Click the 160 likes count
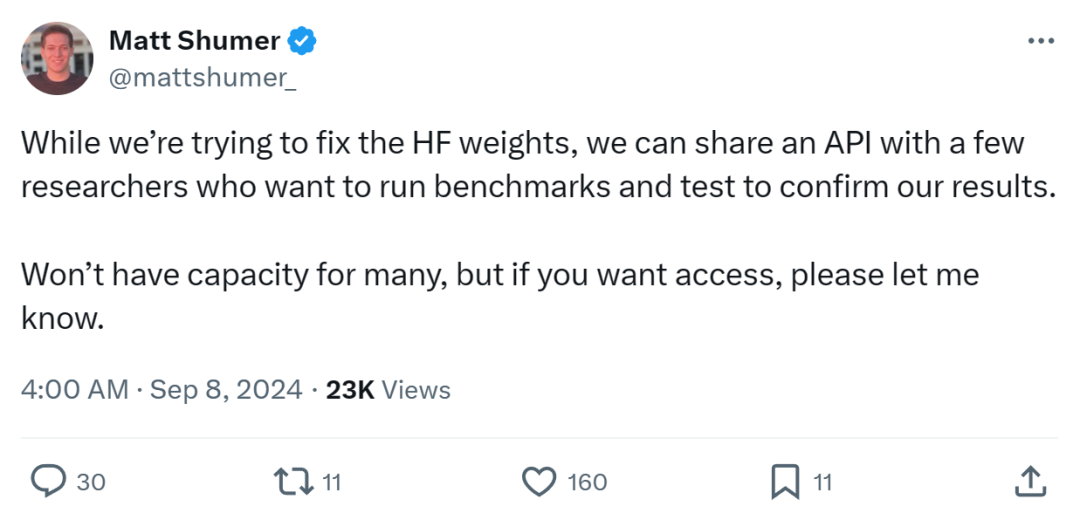This screenshot has width=1080, height=513. coord(587,482)
